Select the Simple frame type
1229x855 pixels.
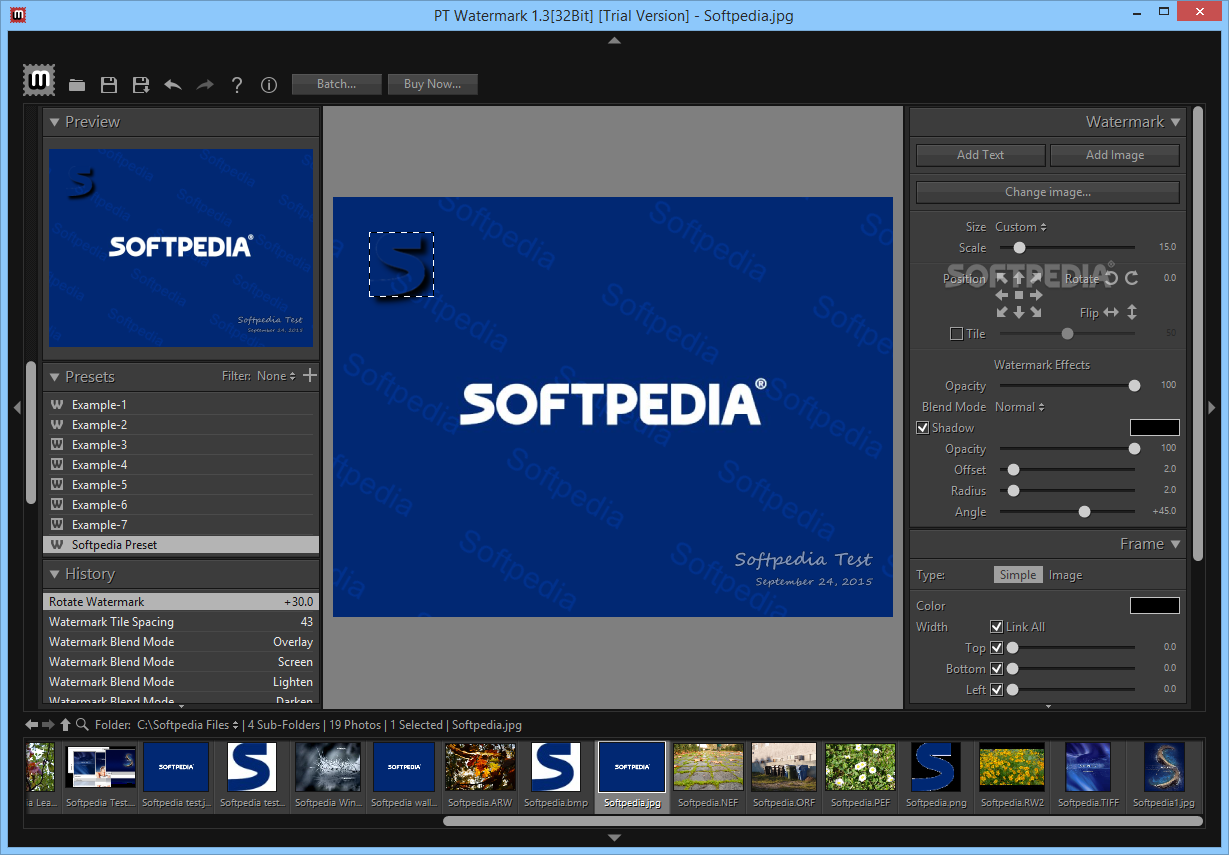(1018, 575)
